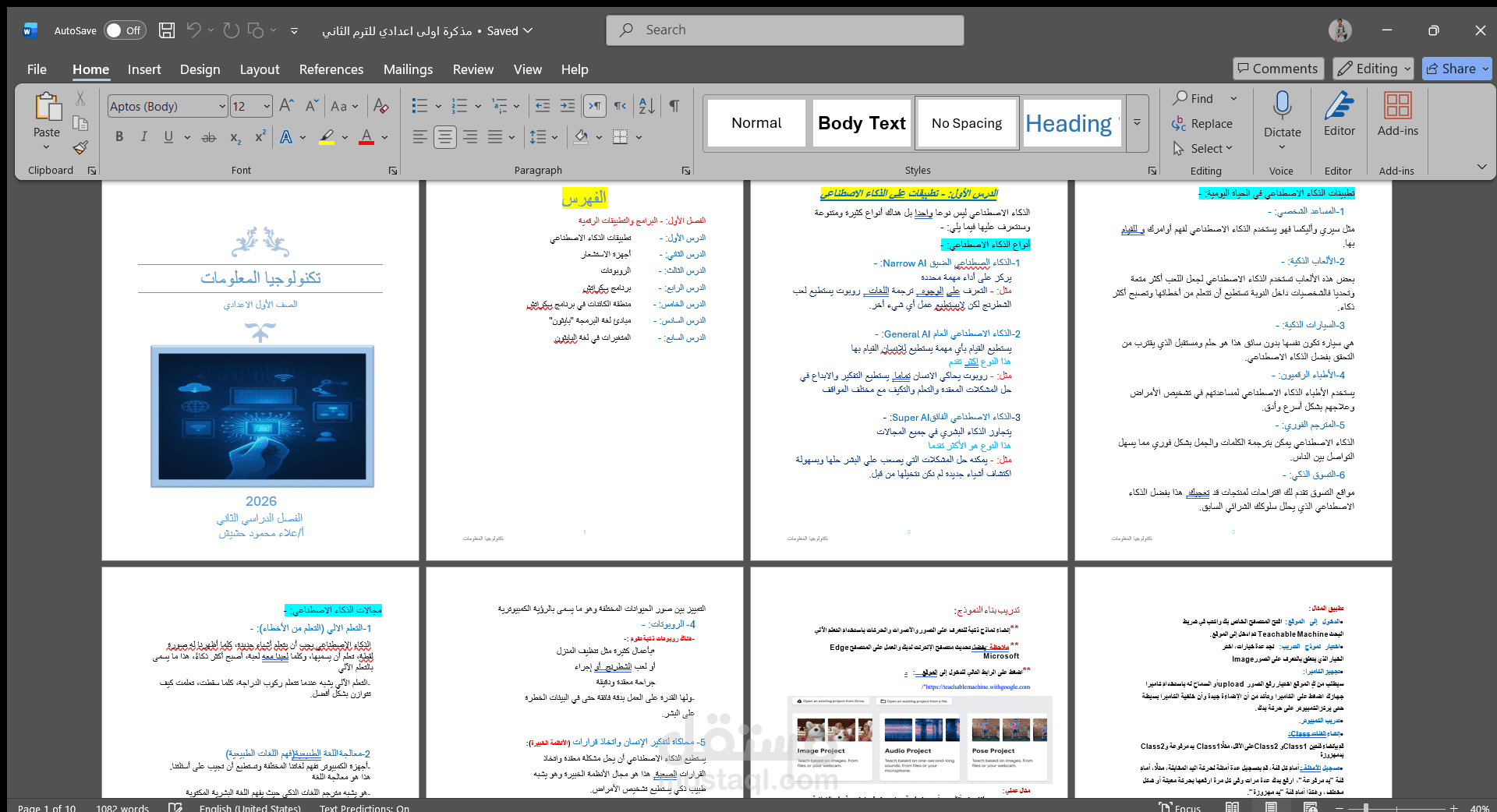Apply the Heading style

[x=1072, y=122]
